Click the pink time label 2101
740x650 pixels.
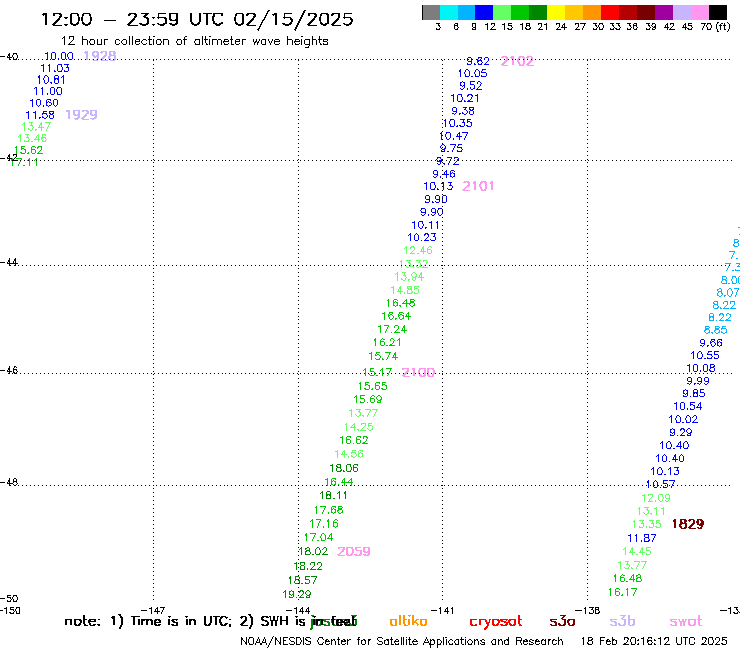(478, 186)
